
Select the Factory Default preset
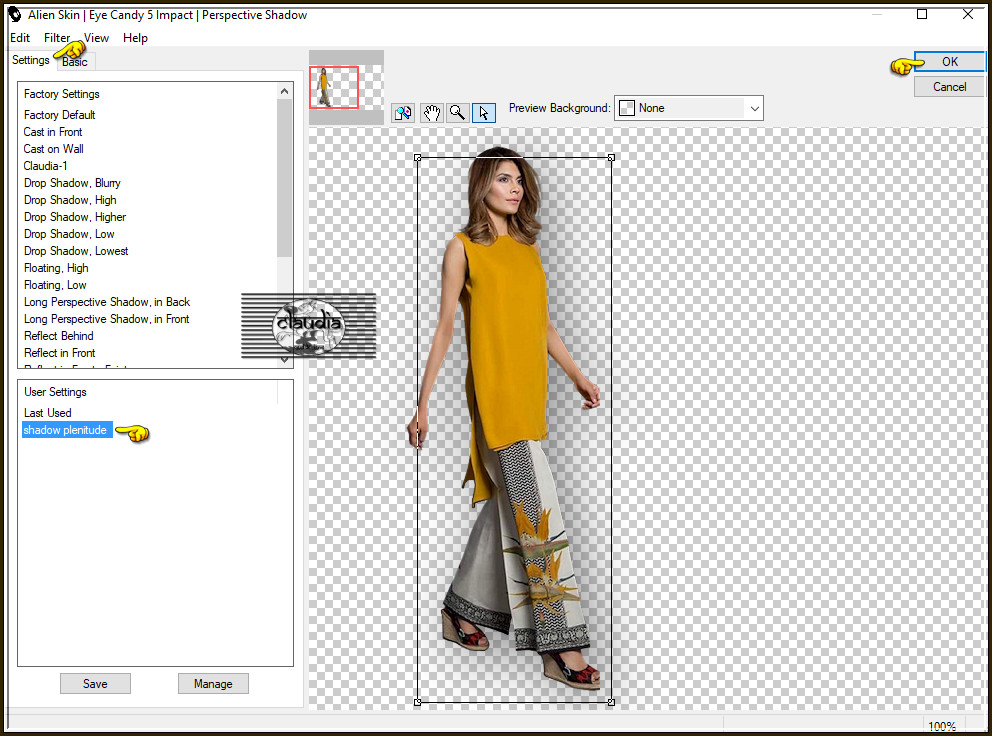click(59, 115)
